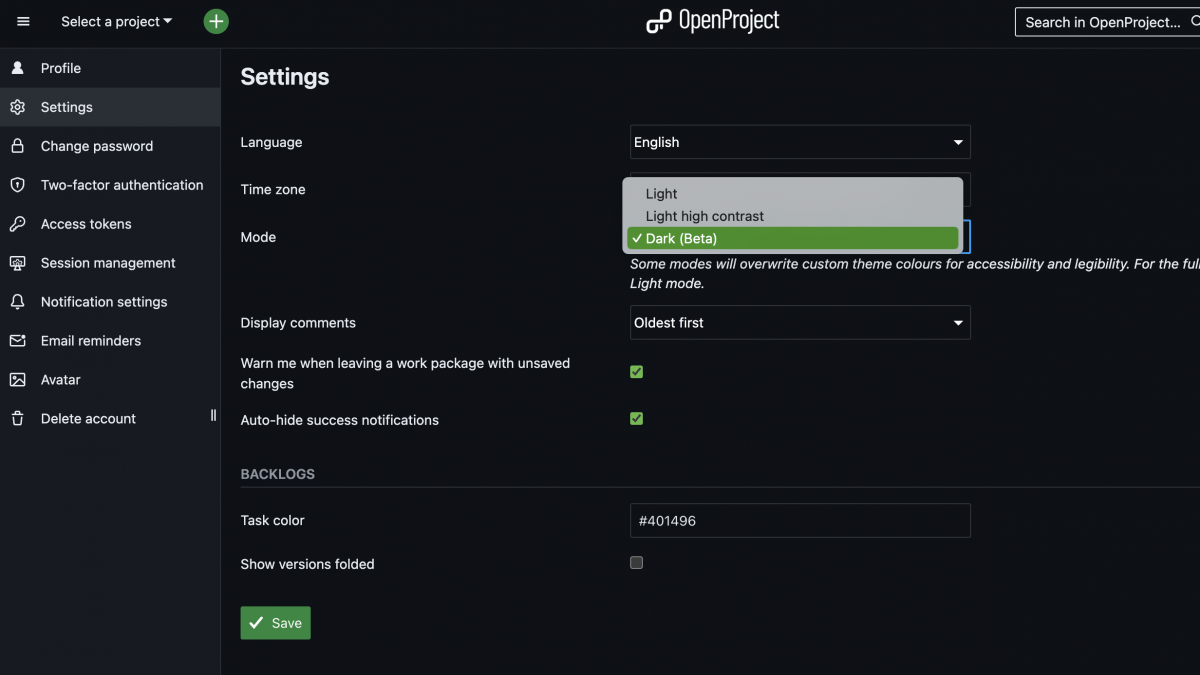Click the Display comments label

click(x=298, y=323)
